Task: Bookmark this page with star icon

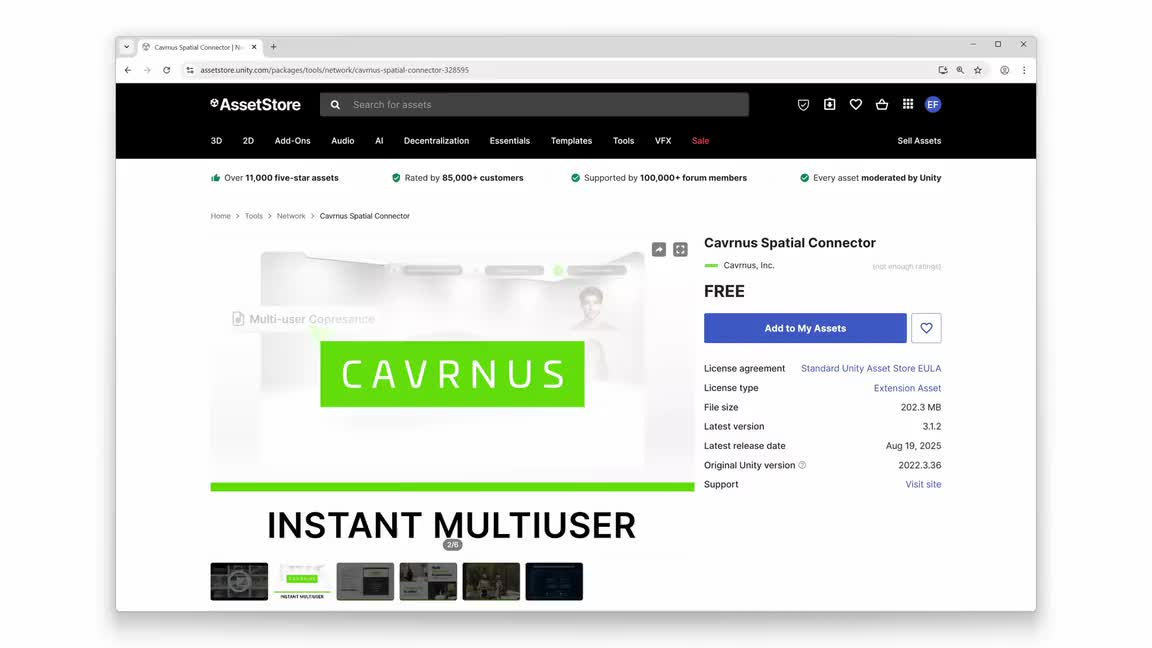Action: click(978, 70)
